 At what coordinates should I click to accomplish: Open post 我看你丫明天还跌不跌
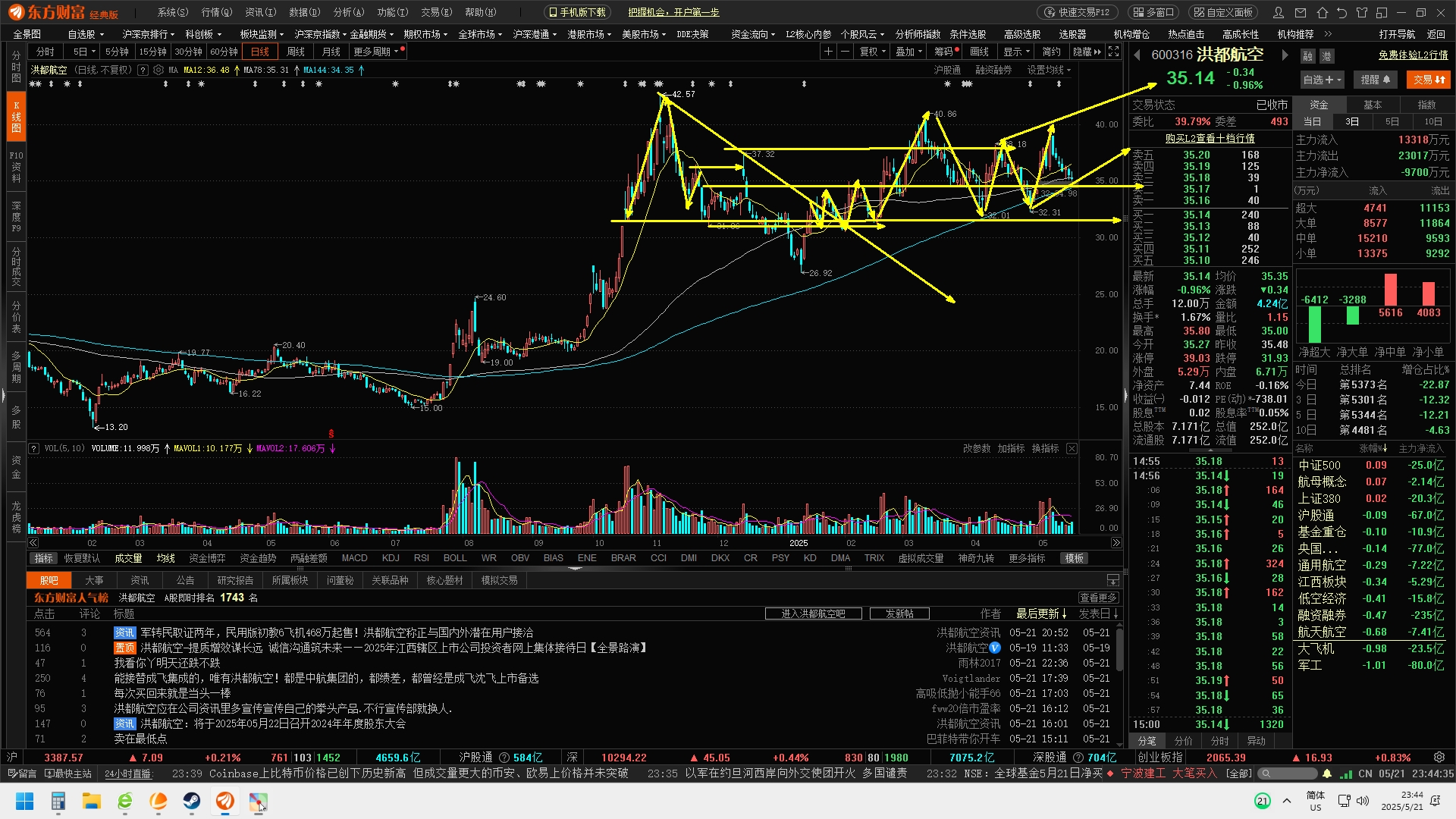pyautogui.click(x=167, y=663)
